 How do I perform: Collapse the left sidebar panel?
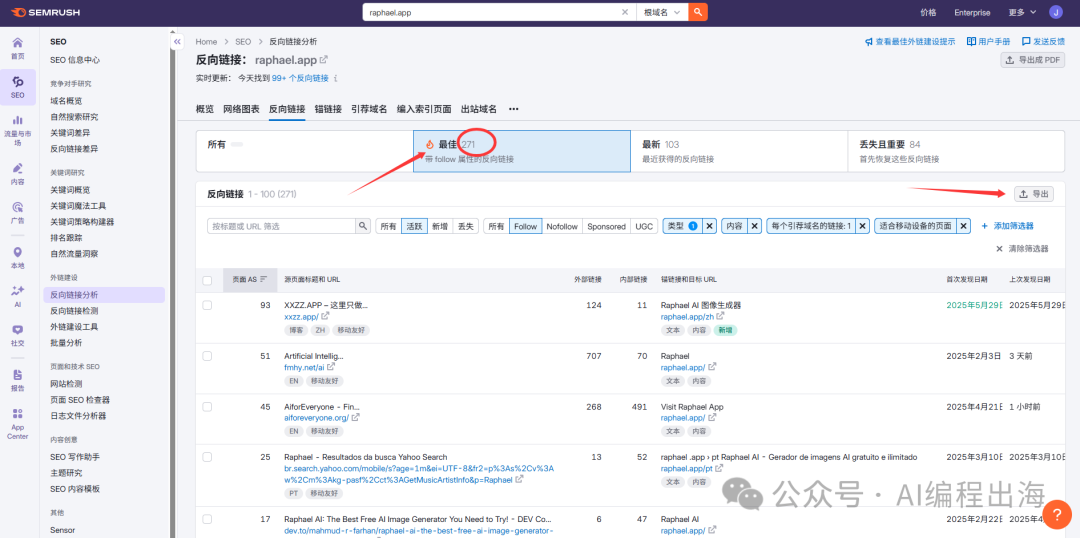click(177, 42)
